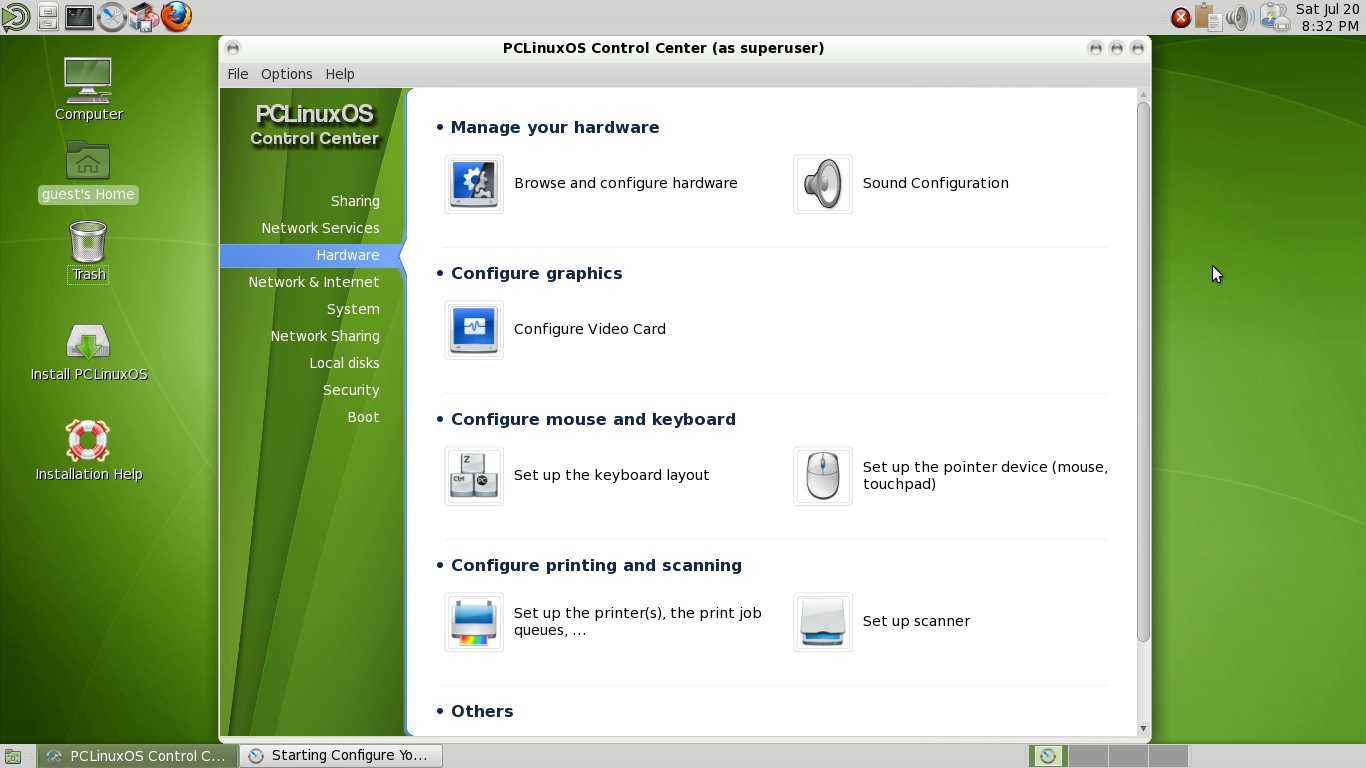
Task: Click the red X network tray icon
Action: point(1181,17)
